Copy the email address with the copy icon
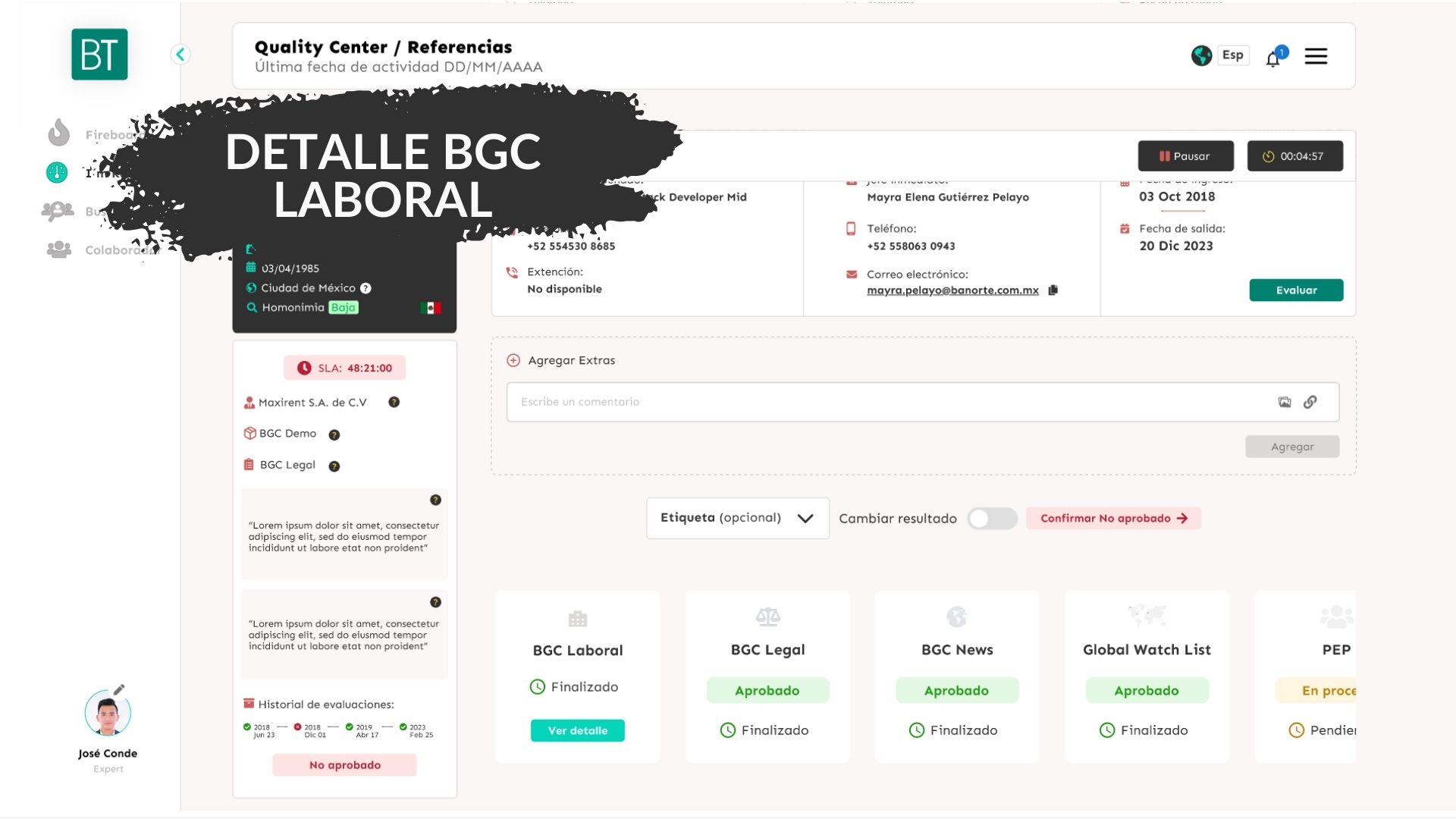The height and width of the screenshot is (819, 1456). [x=1053, y=290]
